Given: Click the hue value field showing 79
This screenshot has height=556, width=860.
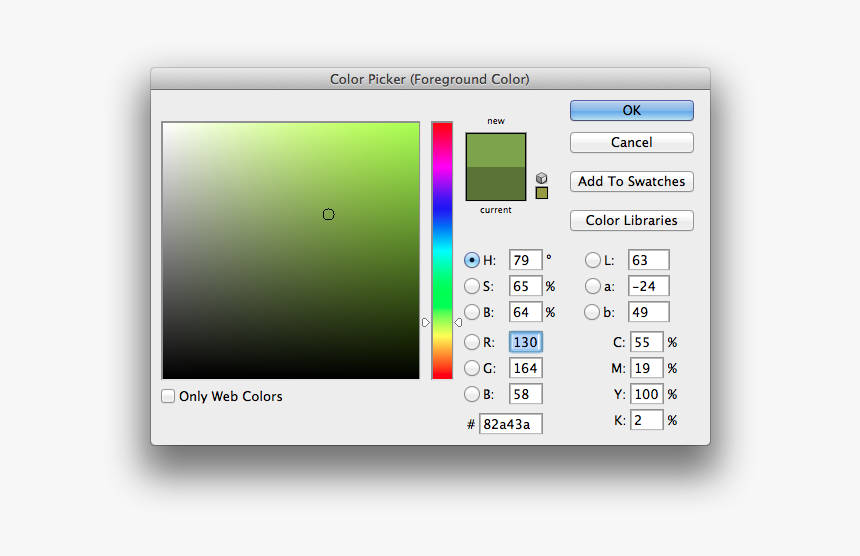Looking at the screenshot, I should coord(525,260).
